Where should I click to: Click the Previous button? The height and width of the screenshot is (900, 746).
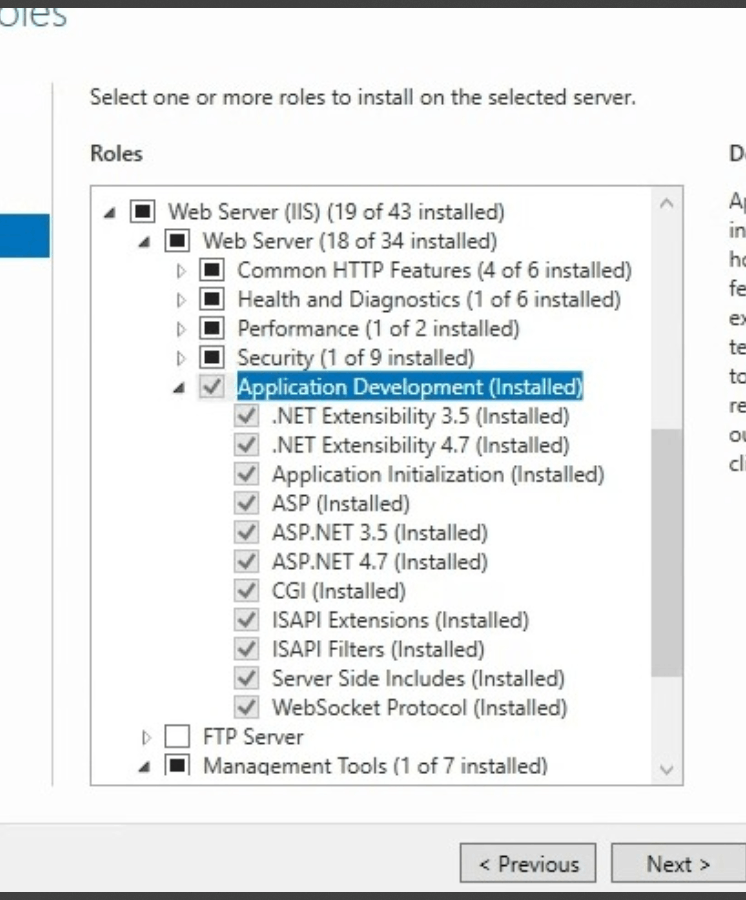(528, 863)
